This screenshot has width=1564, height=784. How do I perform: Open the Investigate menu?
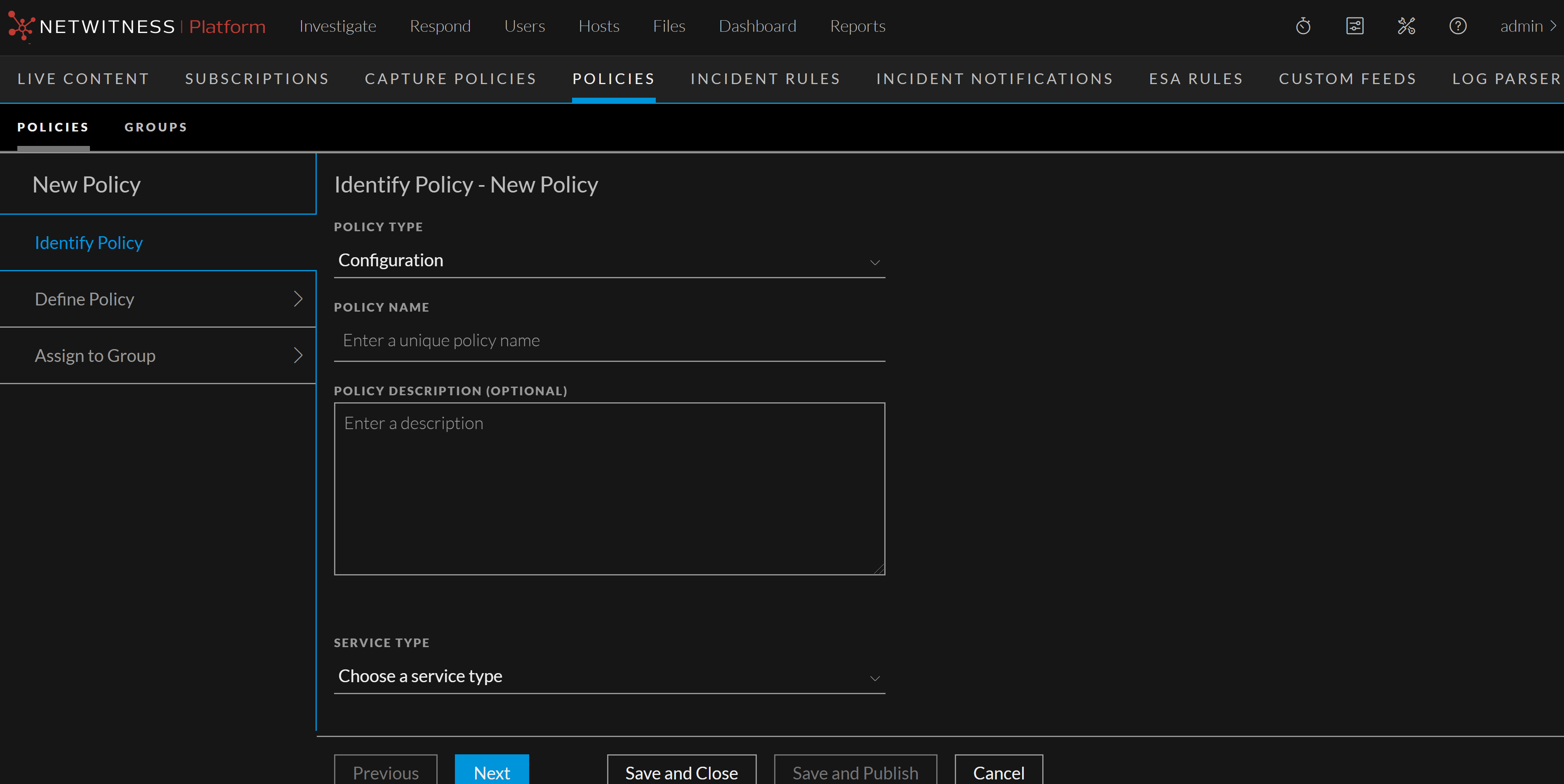click(337, 26)
